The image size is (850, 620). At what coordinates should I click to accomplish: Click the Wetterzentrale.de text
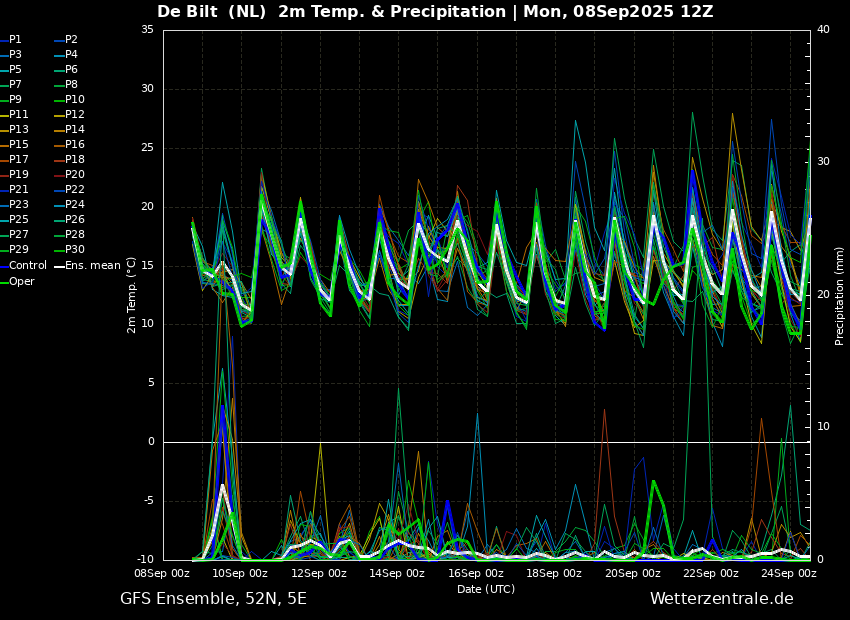click(x=722, y=599)
